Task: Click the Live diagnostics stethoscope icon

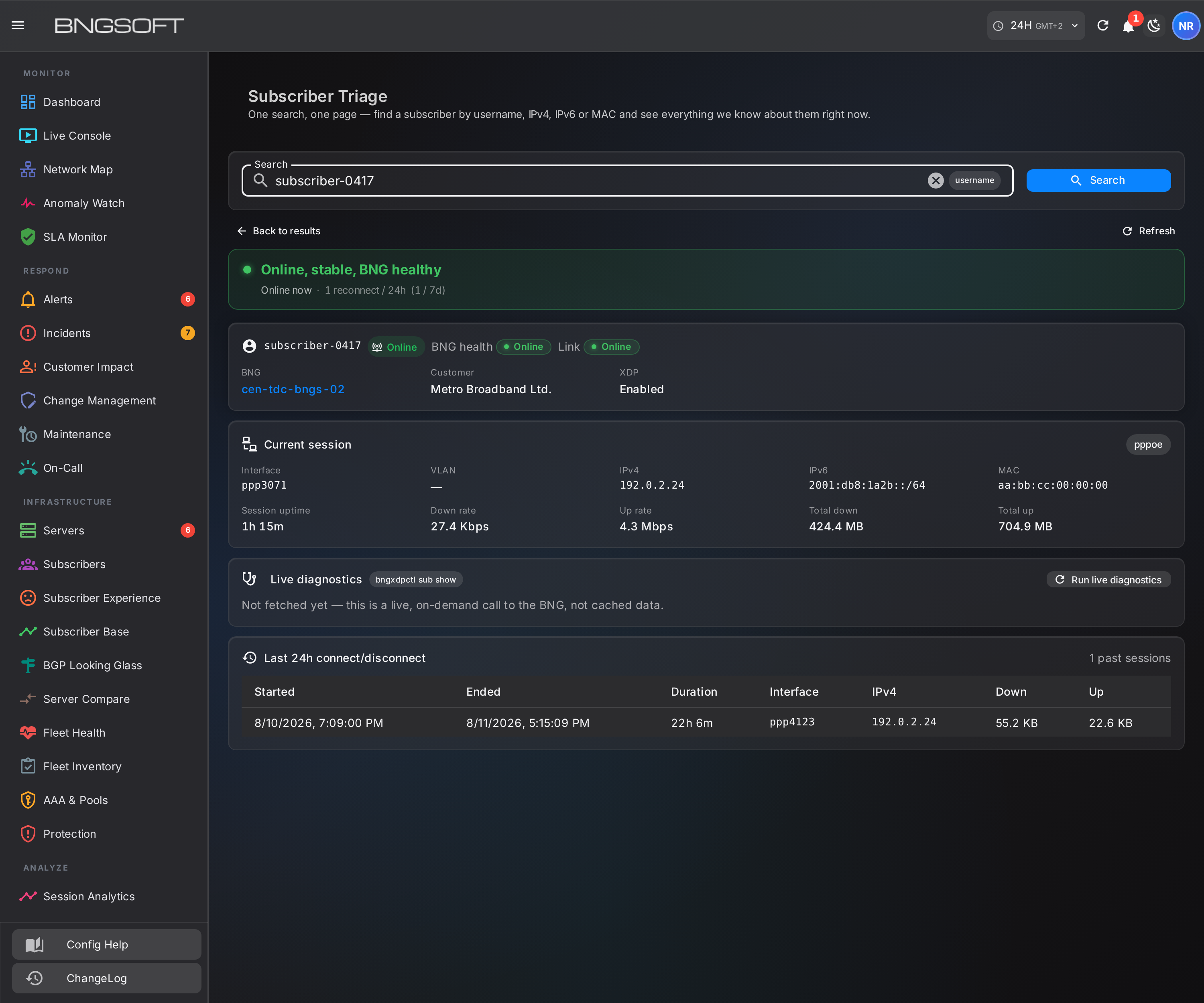Action: pos(249,579)
